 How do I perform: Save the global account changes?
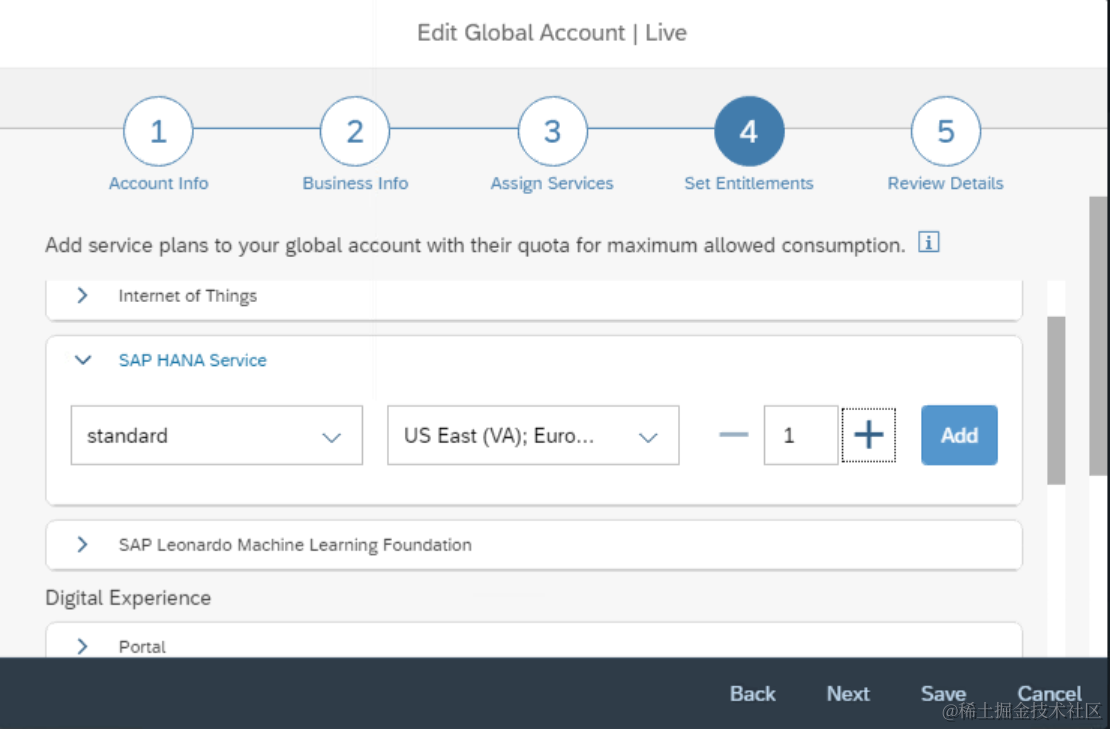(943, 694)
